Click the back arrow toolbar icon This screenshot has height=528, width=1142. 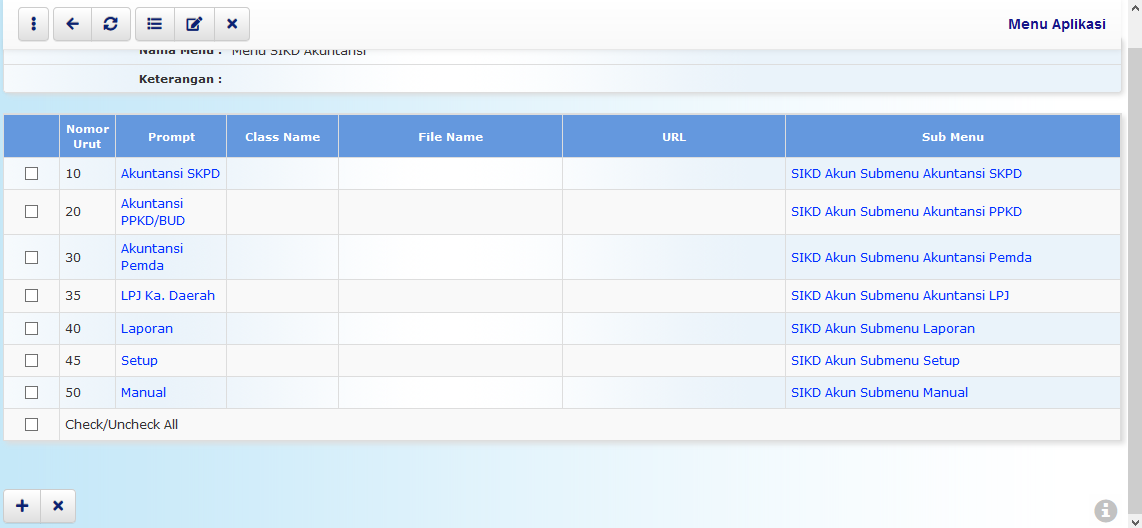(x=72, y=24)
